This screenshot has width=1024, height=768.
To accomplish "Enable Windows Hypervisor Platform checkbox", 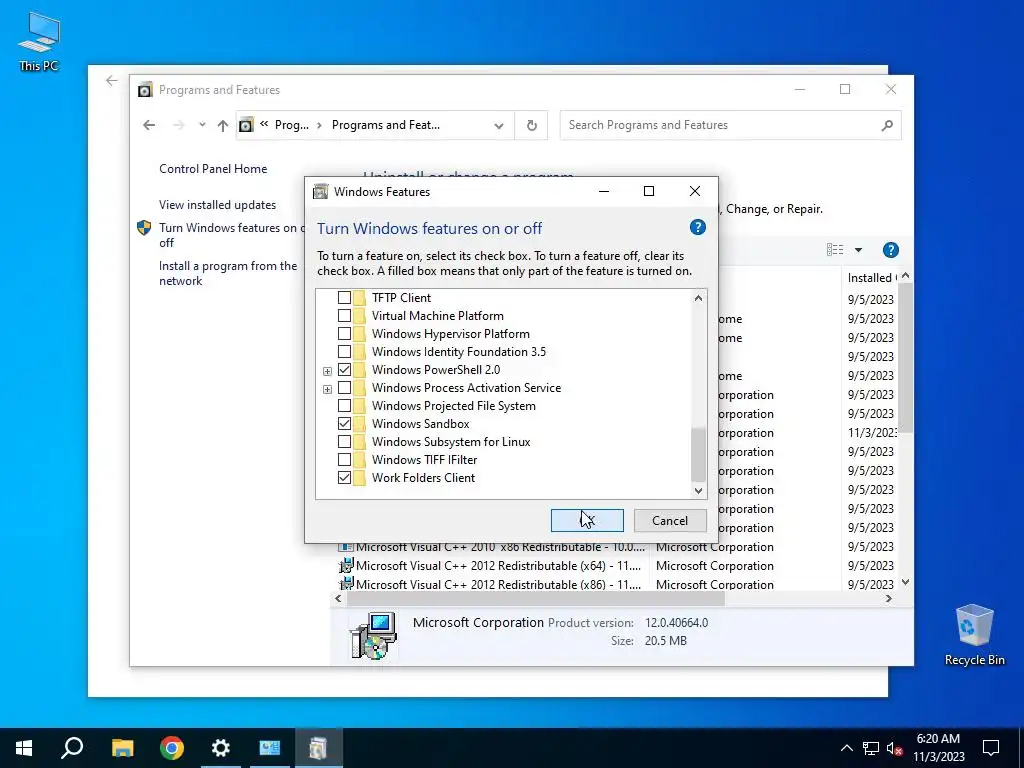I will click(344, 334).
